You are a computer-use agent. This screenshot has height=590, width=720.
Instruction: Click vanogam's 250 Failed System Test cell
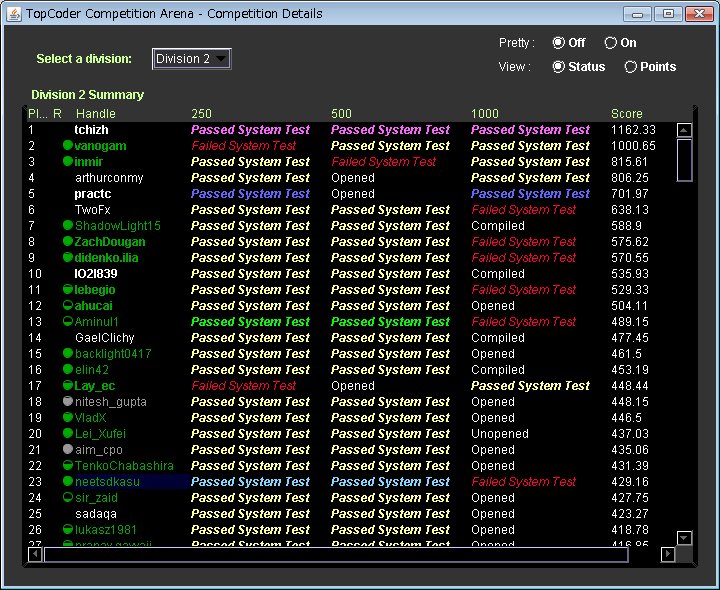tap(243, 146)
